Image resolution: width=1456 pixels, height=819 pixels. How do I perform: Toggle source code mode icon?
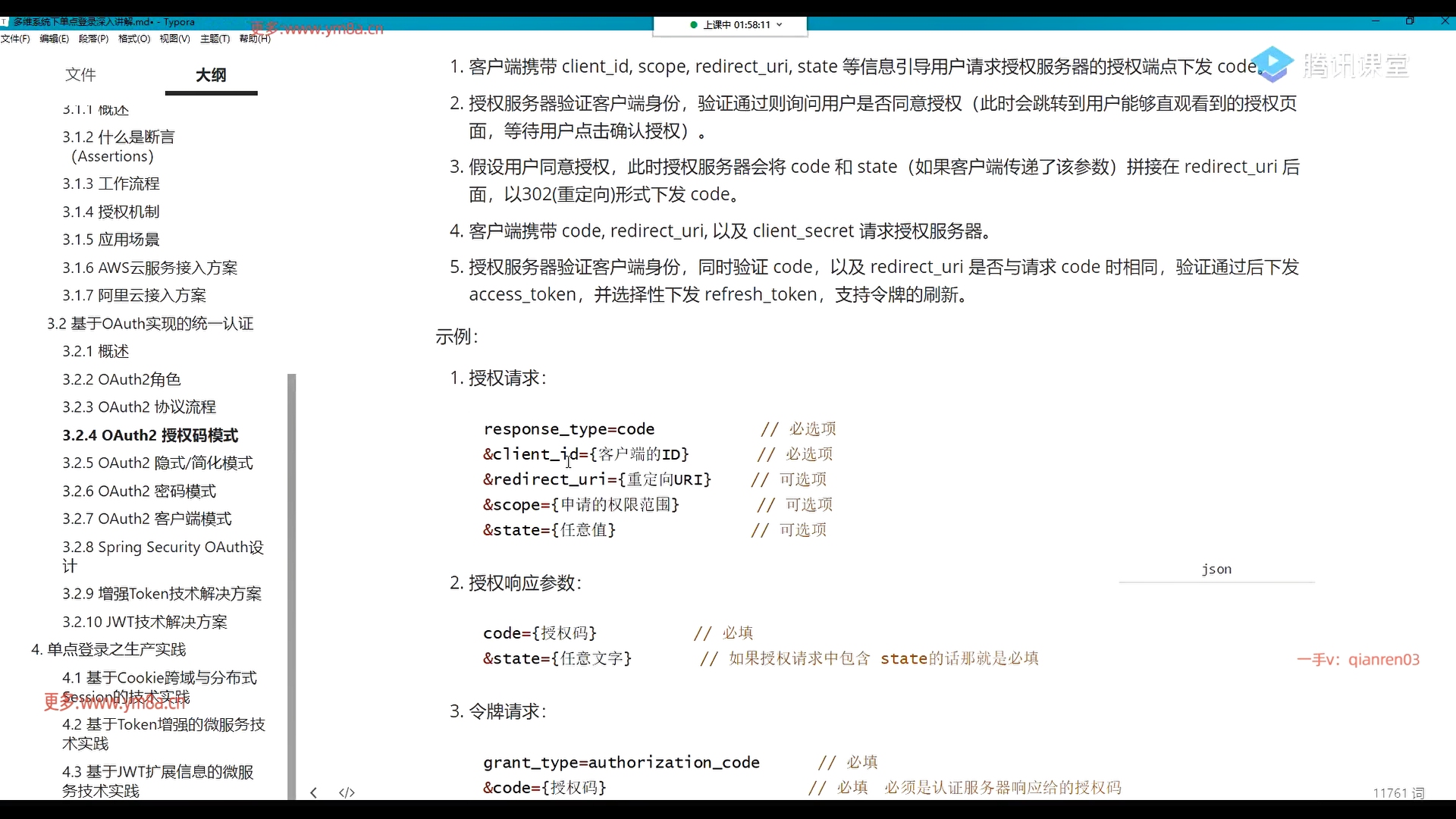coord(347,792)
